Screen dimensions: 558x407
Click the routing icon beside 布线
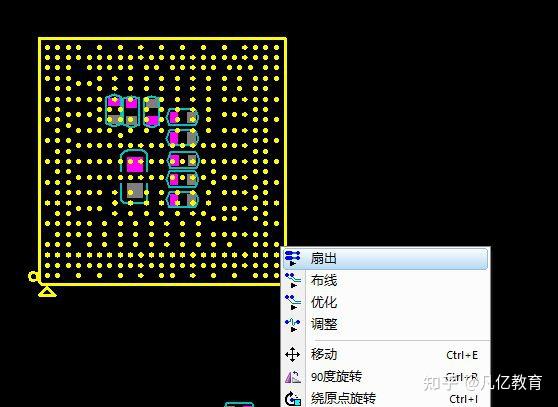click(293, 280)
